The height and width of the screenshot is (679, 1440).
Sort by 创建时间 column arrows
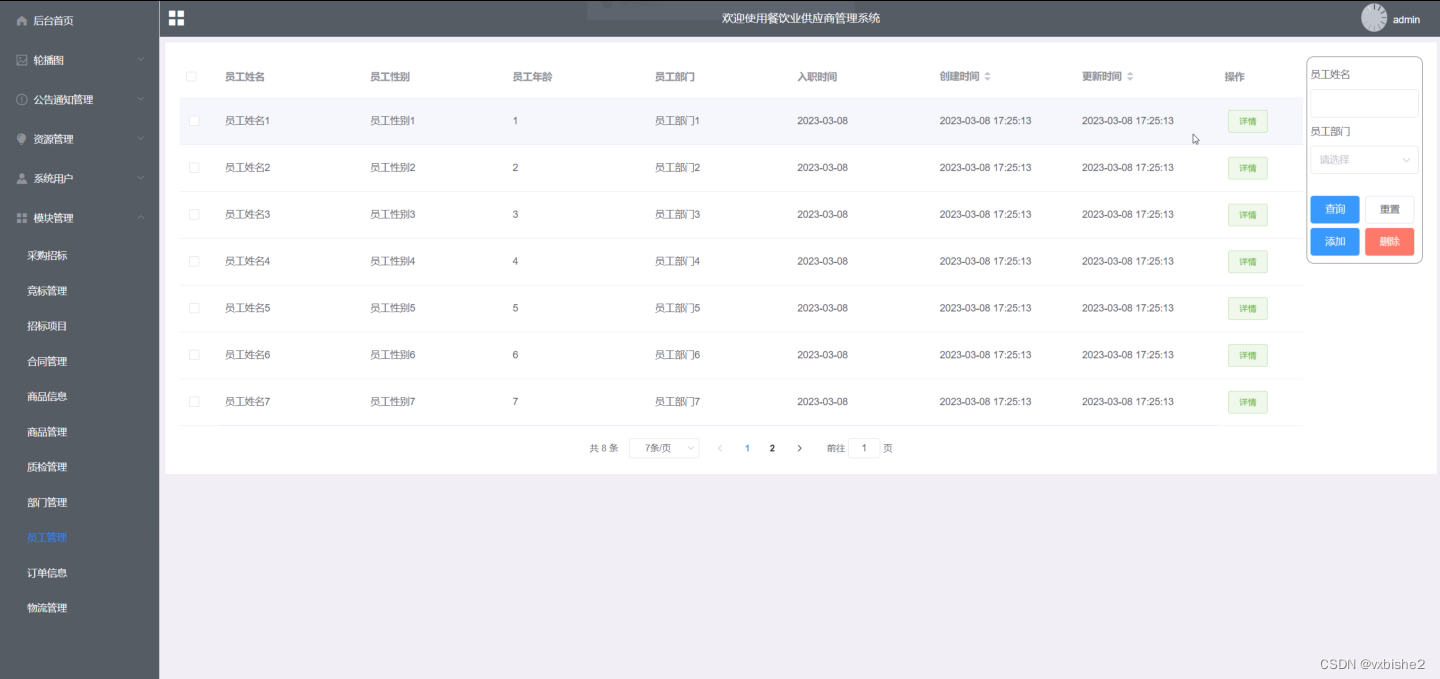(x=988, y=77)
